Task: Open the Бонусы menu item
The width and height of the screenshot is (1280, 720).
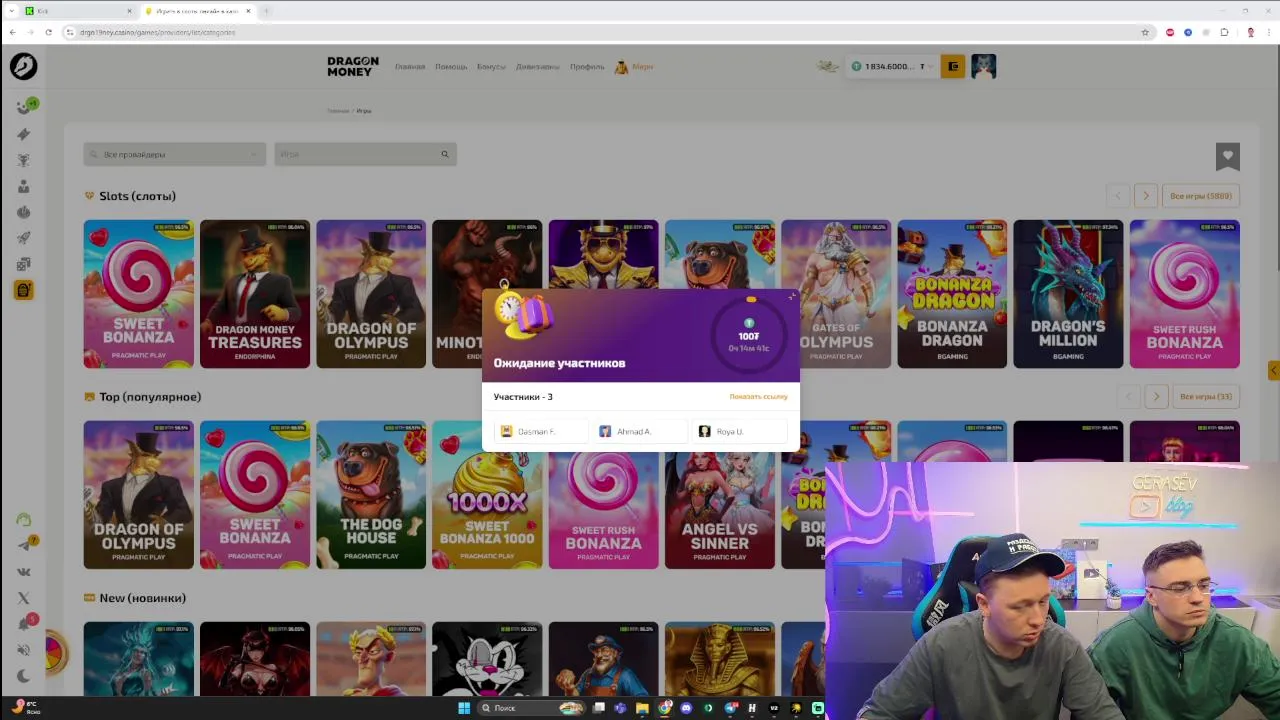Action: [491, 67]
